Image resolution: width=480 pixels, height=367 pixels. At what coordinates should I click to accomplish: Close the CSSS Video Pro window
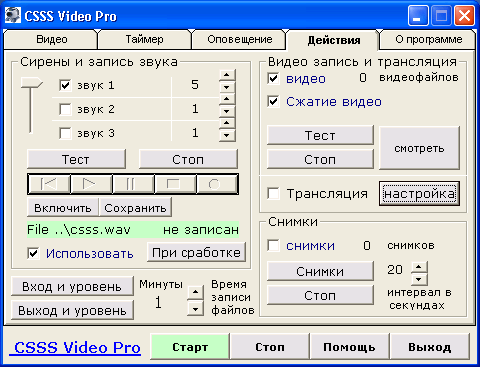[x=465, y=16]
